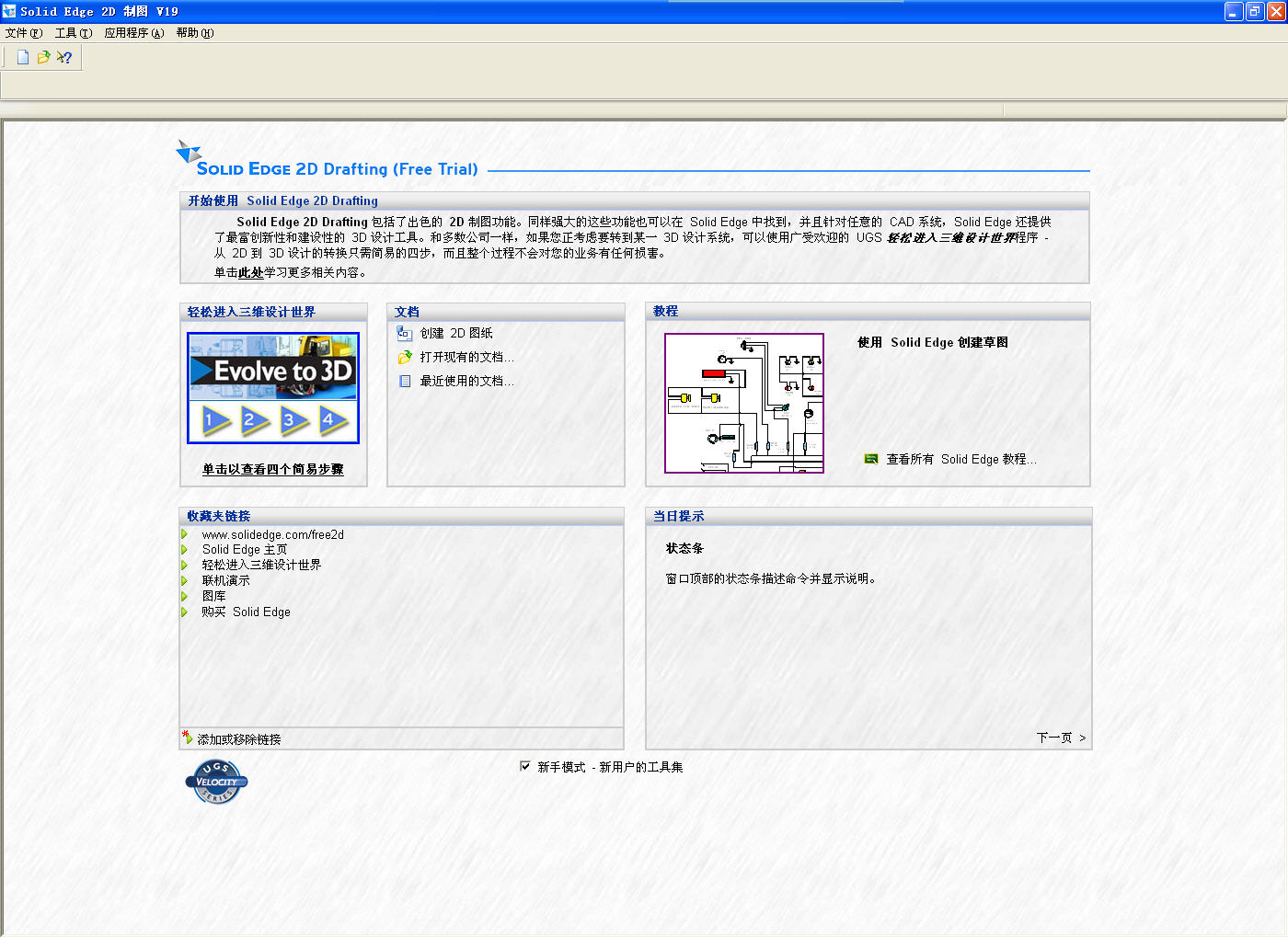
Task: Open the 工具 menu
Action: (74, 33)
